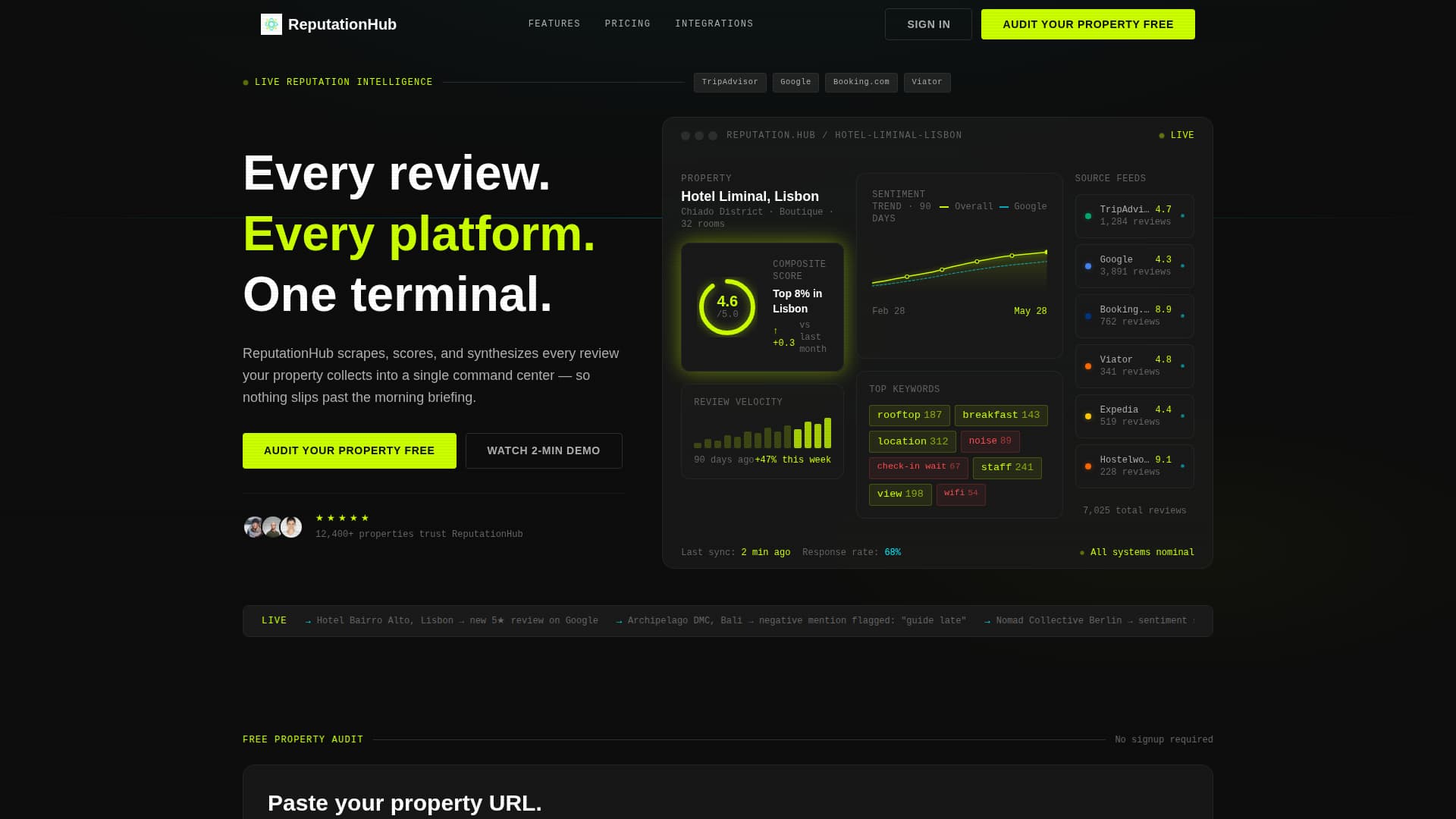Click All systems nominal status

click(1137, 553)
